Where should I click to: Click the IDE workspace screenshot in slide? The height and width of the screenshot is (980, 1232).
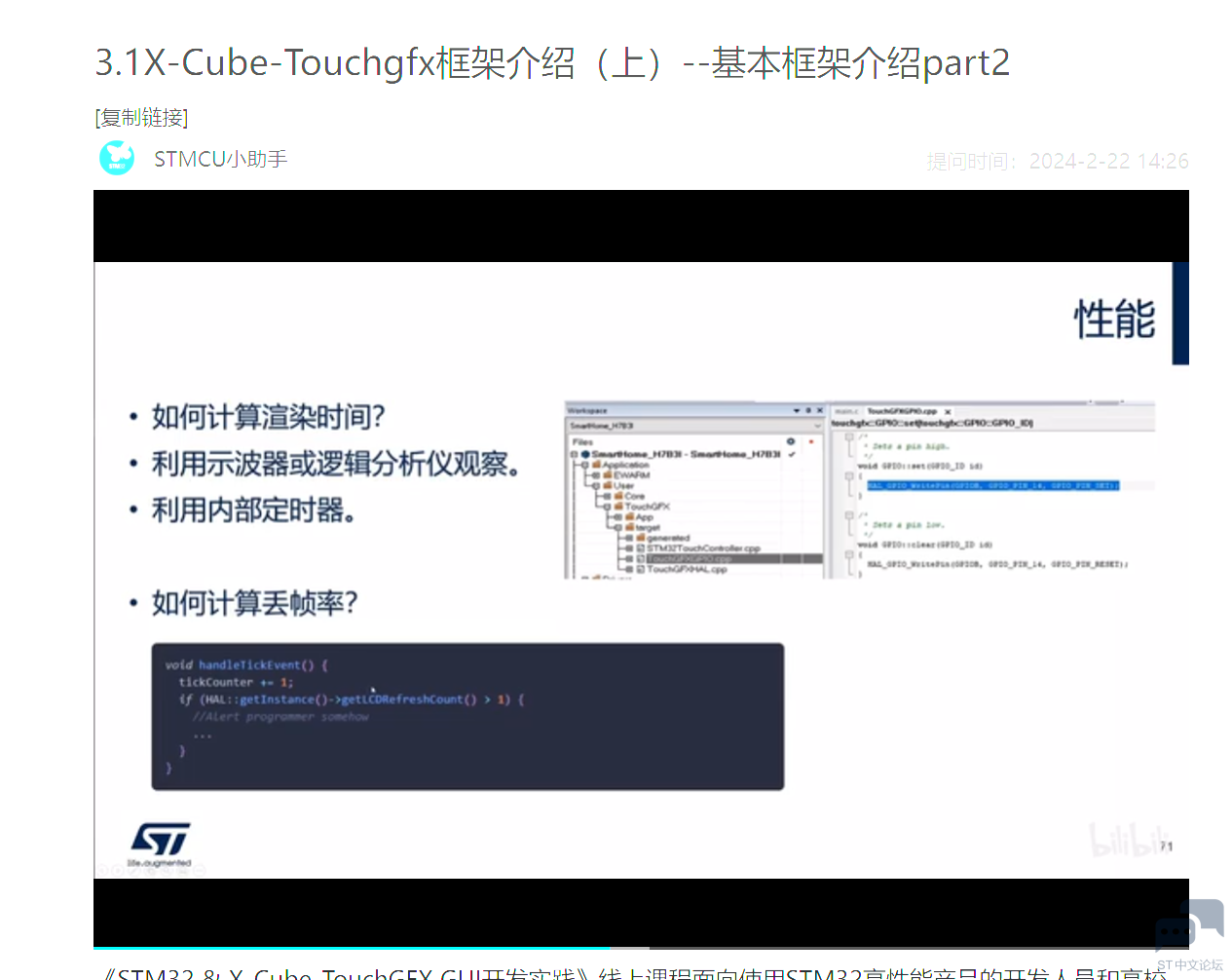pos(859,490)
